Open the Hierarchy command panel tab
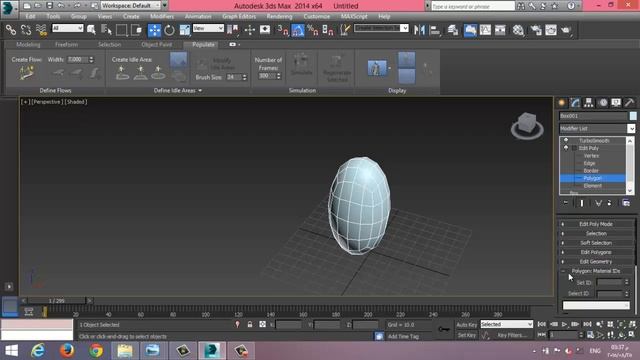 click(589, 102)
